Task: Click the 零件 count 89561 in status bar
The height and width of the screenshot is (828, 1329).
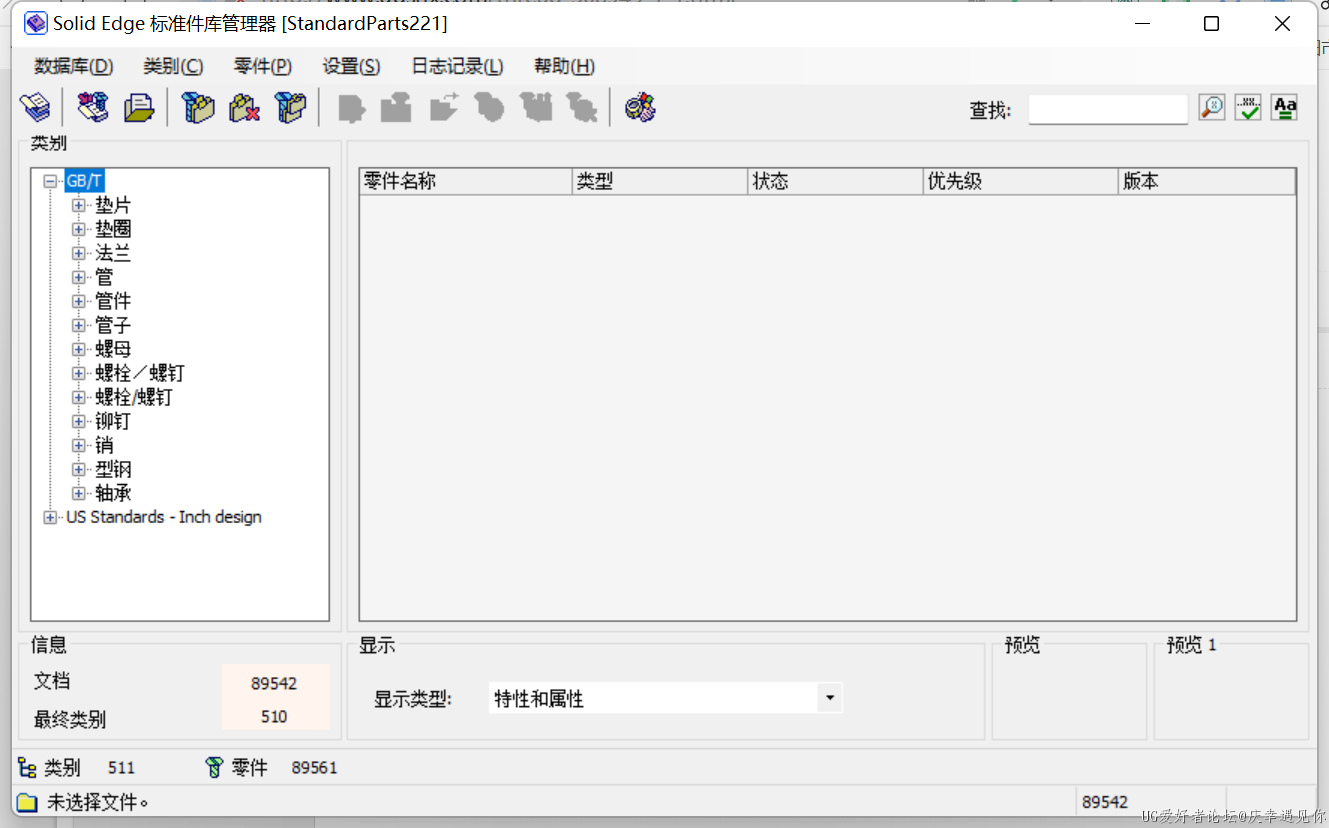Action: click(314, 768)
